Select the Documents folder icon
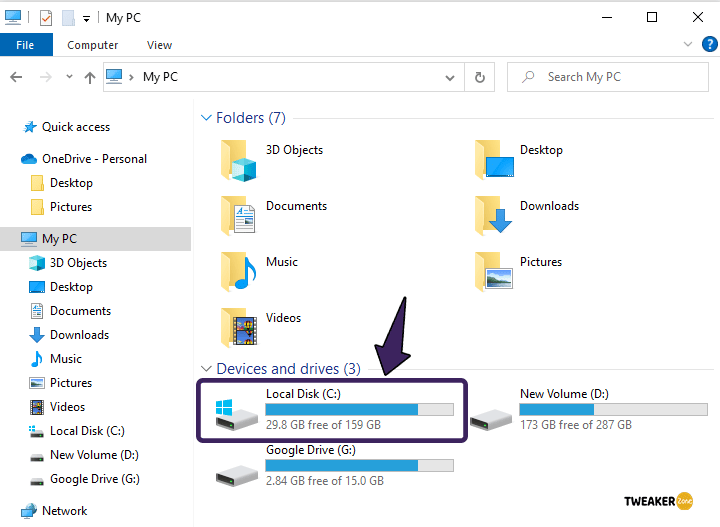The image size is (720, 527). click(238, 215)
